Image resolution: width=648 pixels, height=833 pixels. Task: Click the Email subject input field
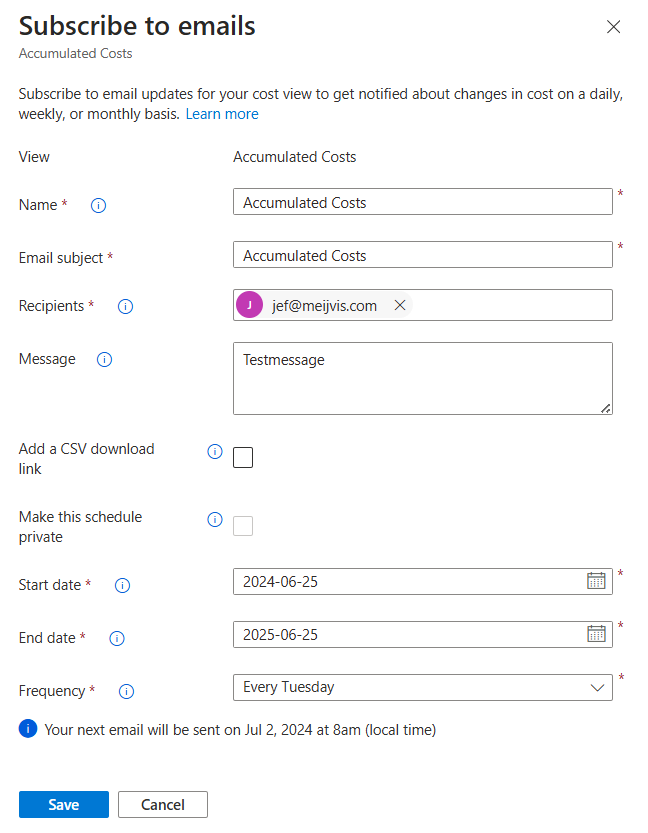click(x=423, y=255)
